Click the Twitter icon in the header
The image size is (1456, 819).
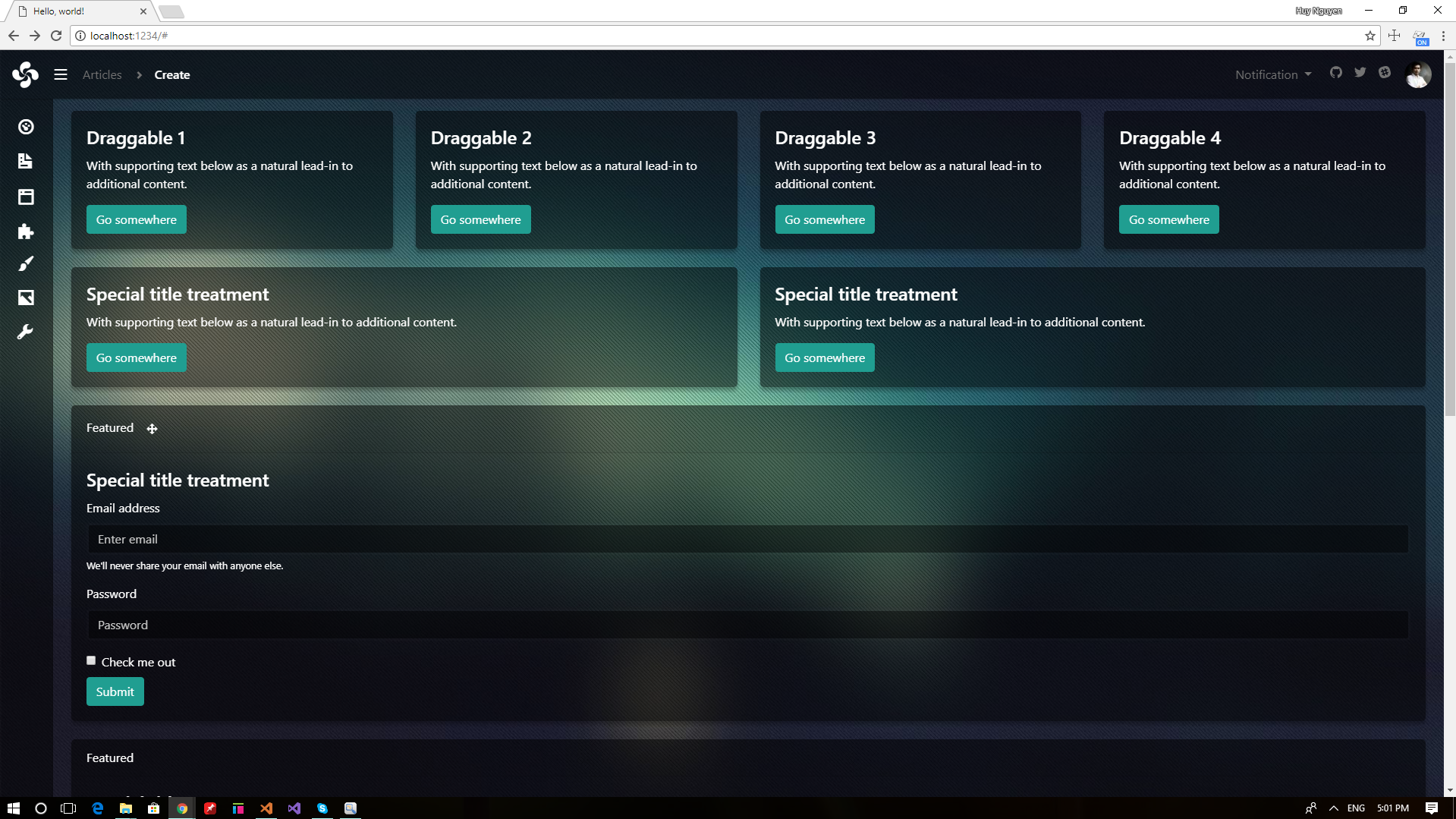pyautogui.click(x=1360, y=72)
